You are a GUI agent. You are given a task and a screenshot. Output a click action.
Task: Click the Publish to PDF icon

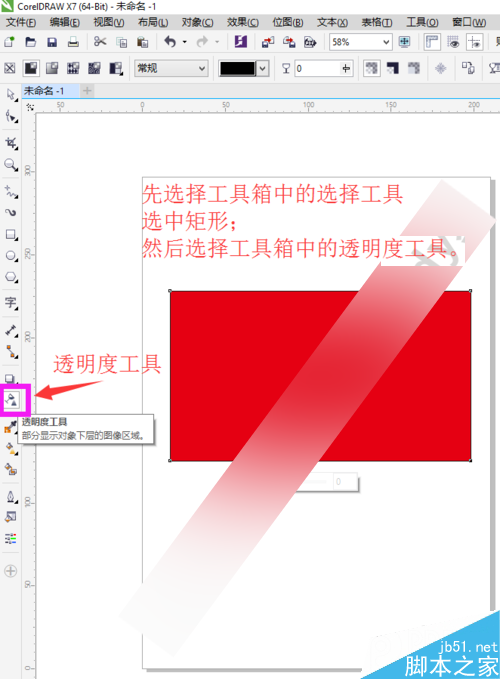coord(310,42)
